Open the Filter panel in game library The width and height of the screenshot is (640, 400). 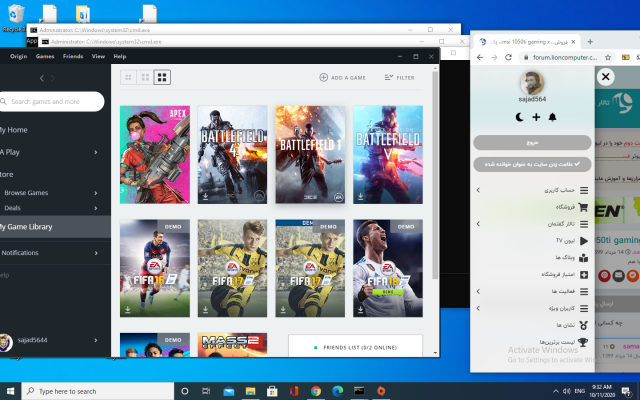[398, 77]
